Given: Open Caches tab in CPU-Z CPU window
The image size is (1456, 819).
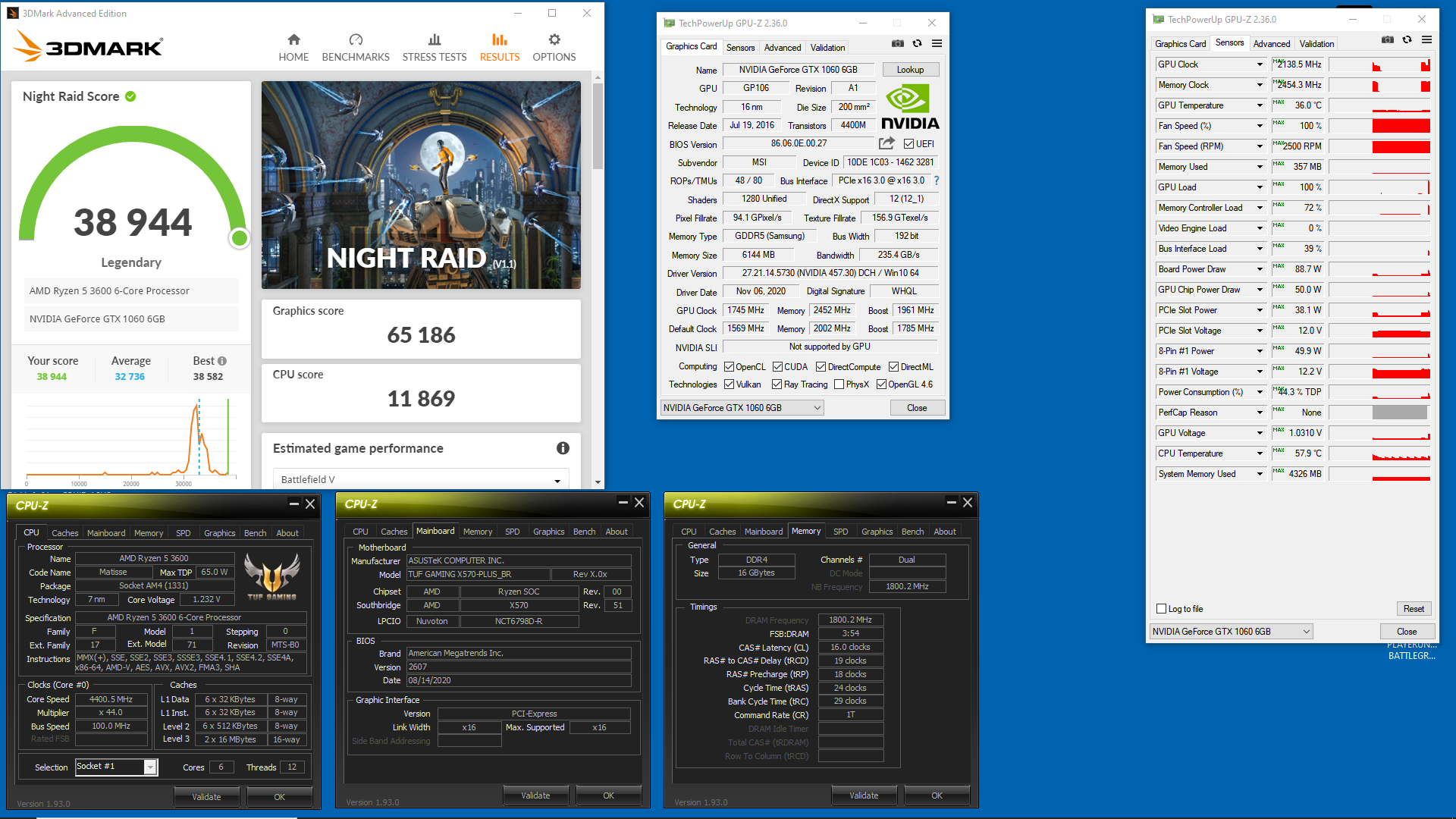Looking at the screenshot, I should click(x=64, y=533).
